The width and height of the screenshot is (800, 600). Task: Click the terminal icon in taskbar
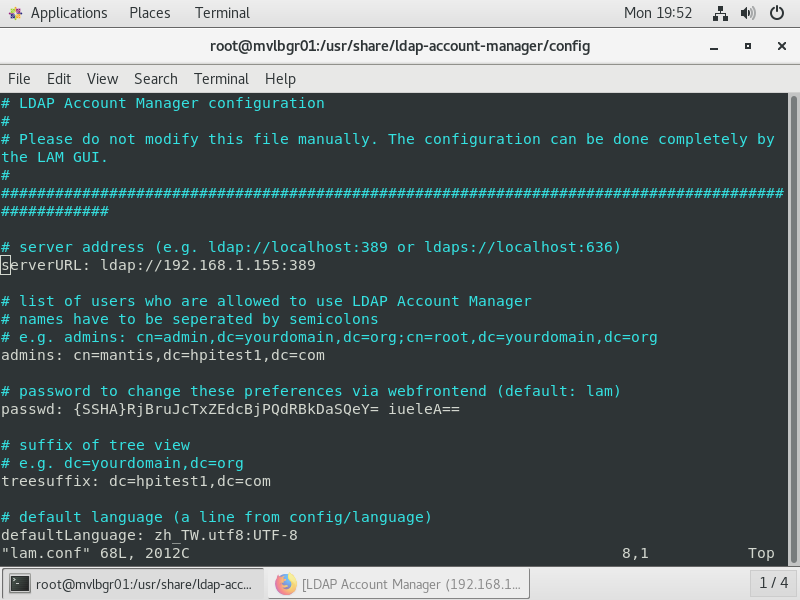pyautogui.click(x=20, y=584)
